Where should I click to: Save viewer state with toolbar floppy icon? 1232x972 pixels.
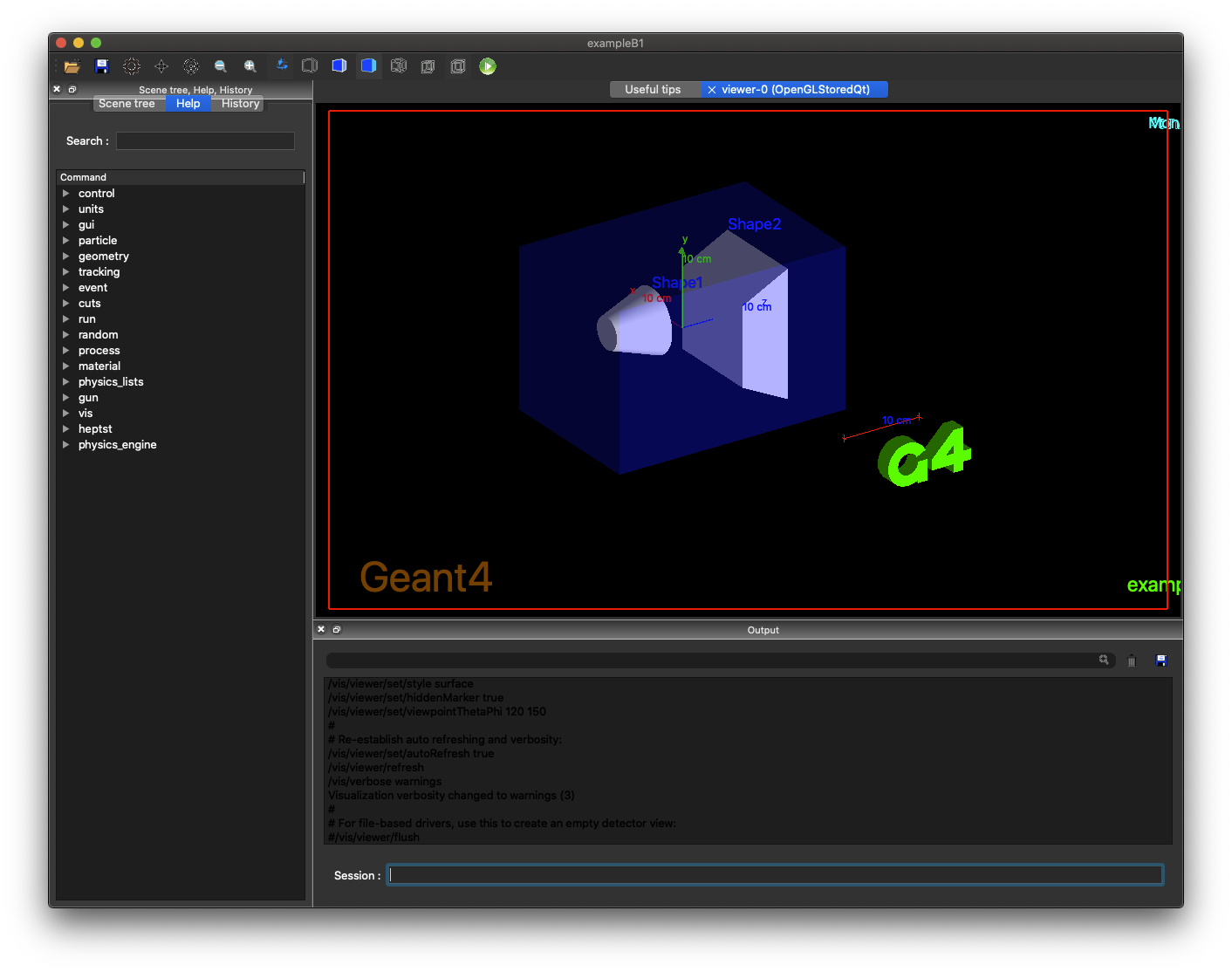(102, 66)
